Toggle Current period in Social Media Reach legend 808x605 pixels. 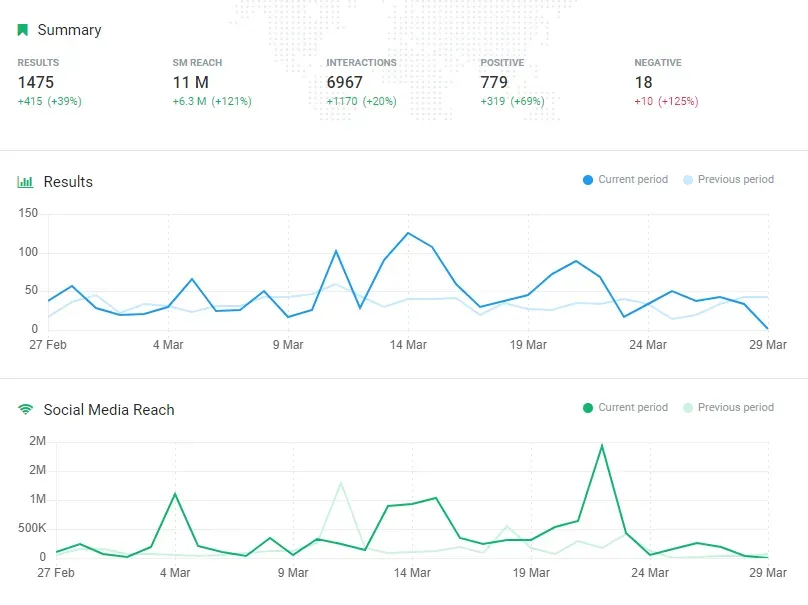point(625,408)
